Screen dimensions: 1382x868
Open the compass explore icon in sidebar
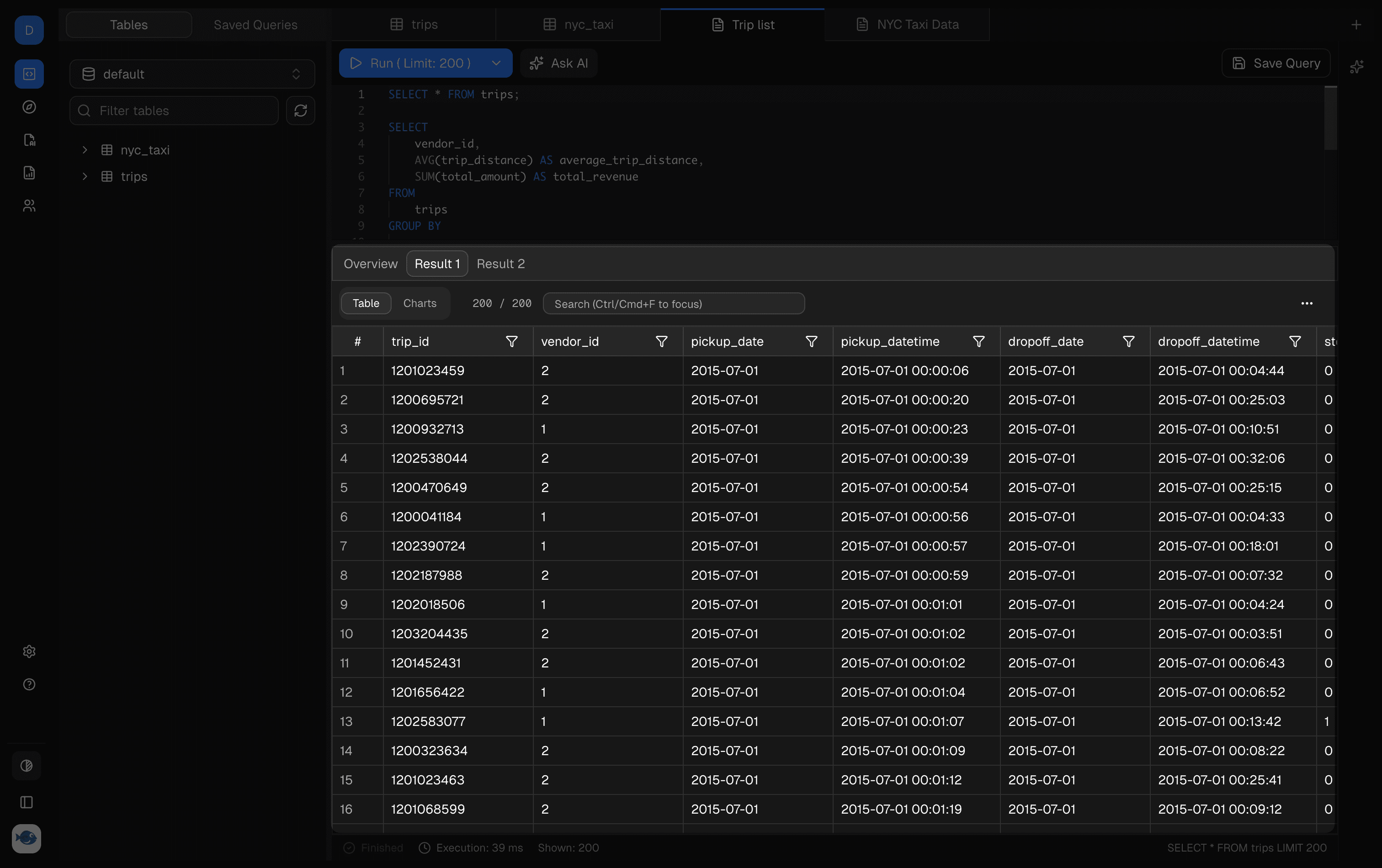(29, 107)
